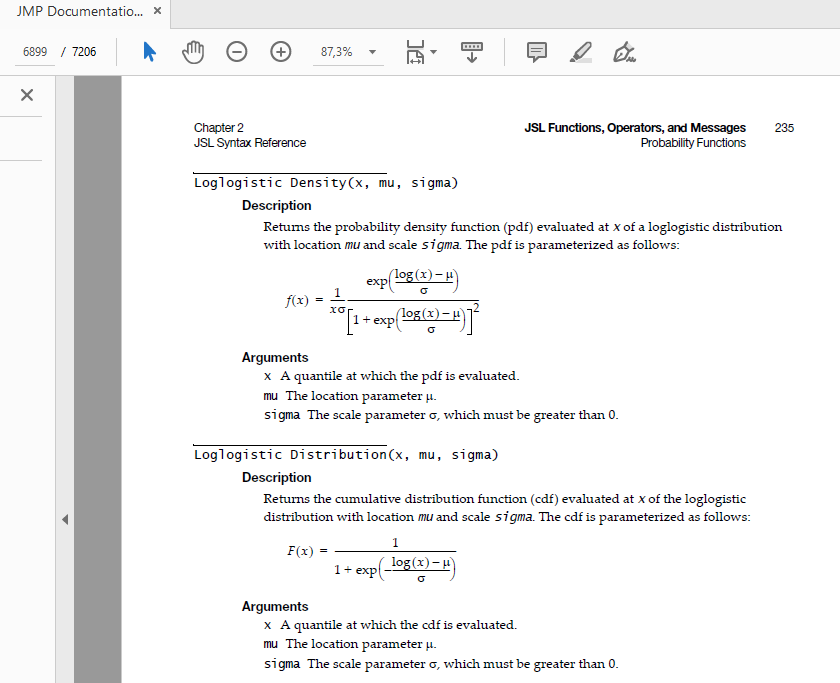Open the zoom level percentage dropdown
This screenshot has height=683, width=840.
click(x=371, y=51)
